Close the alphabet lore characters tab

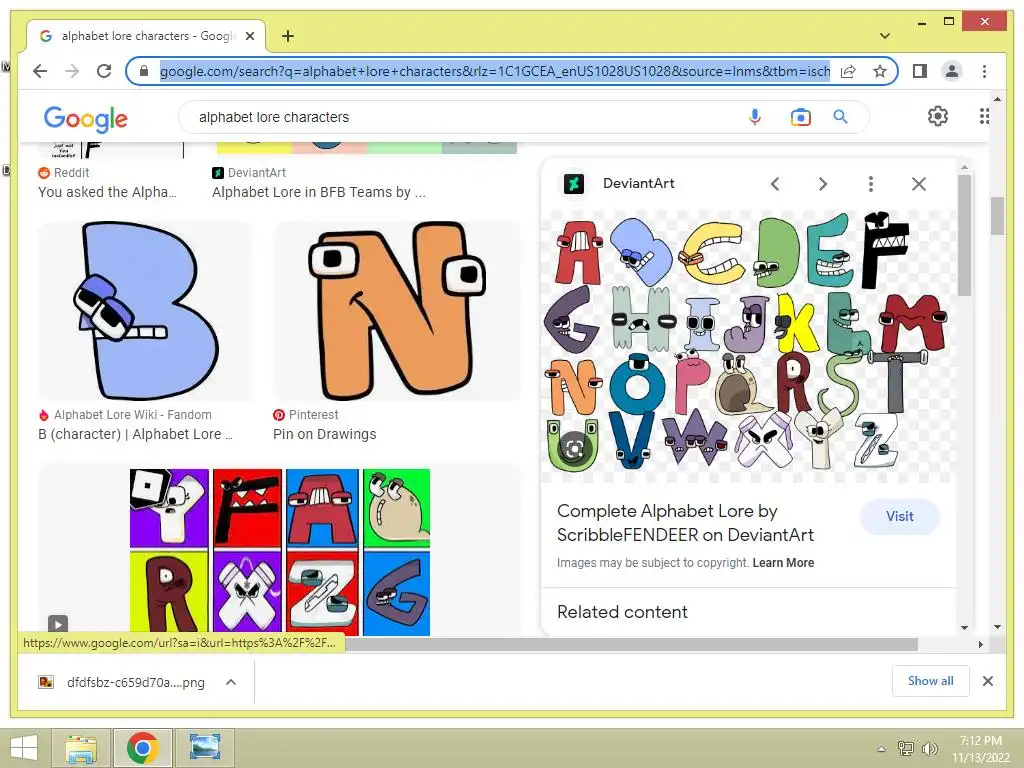pos(249,36)
